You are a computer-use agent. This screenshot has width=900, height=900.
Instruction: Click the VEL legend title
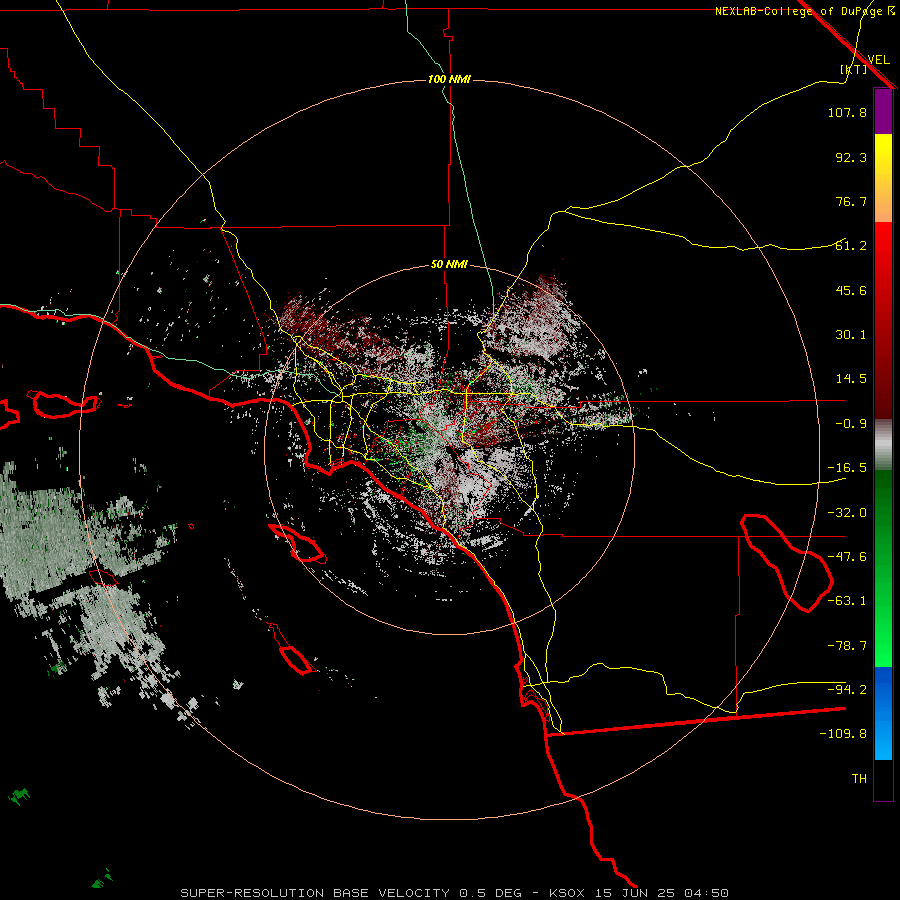point(878,60)
